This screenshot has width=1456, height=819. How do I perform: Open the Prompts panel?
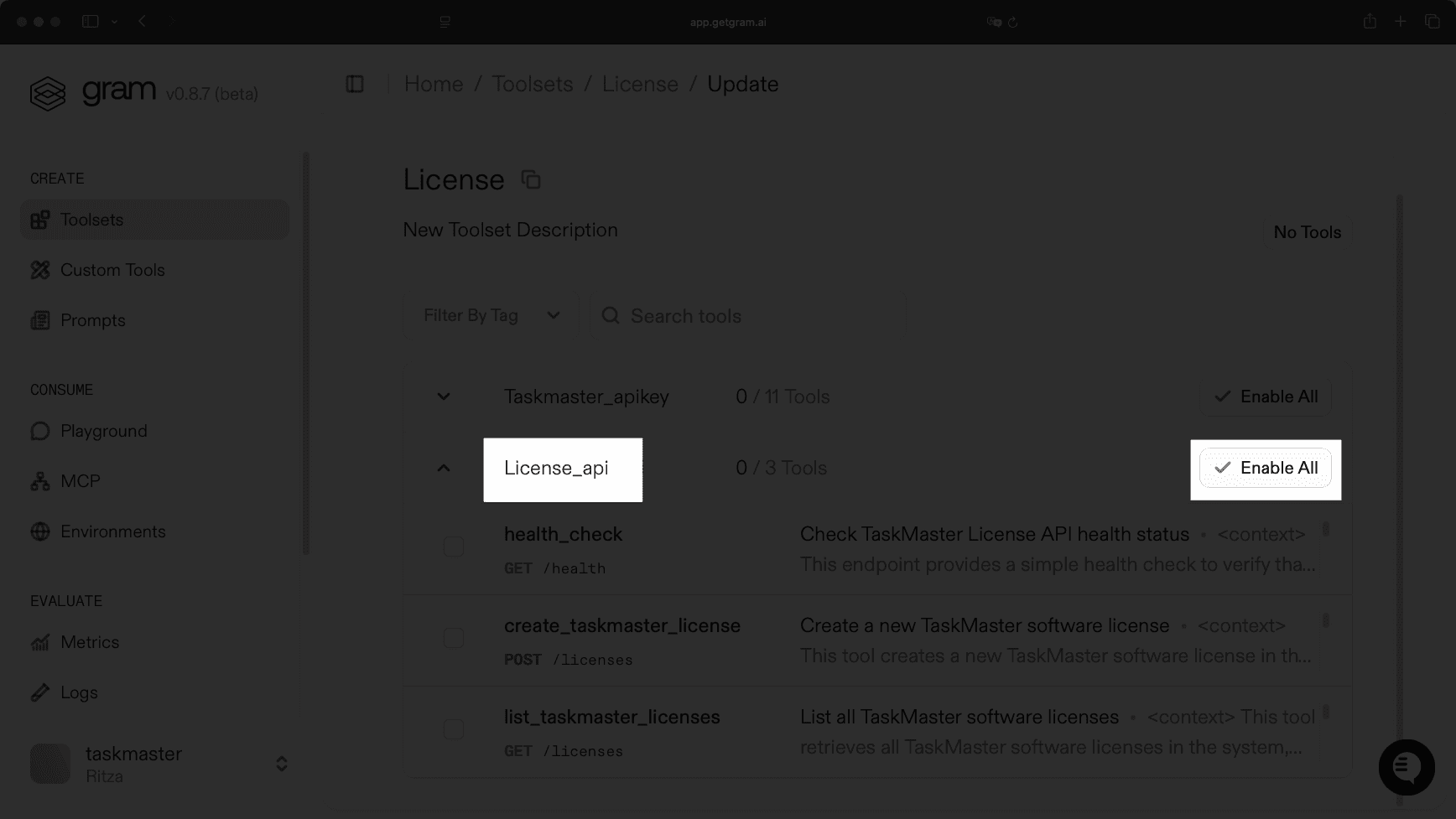(x=92, y=319)
